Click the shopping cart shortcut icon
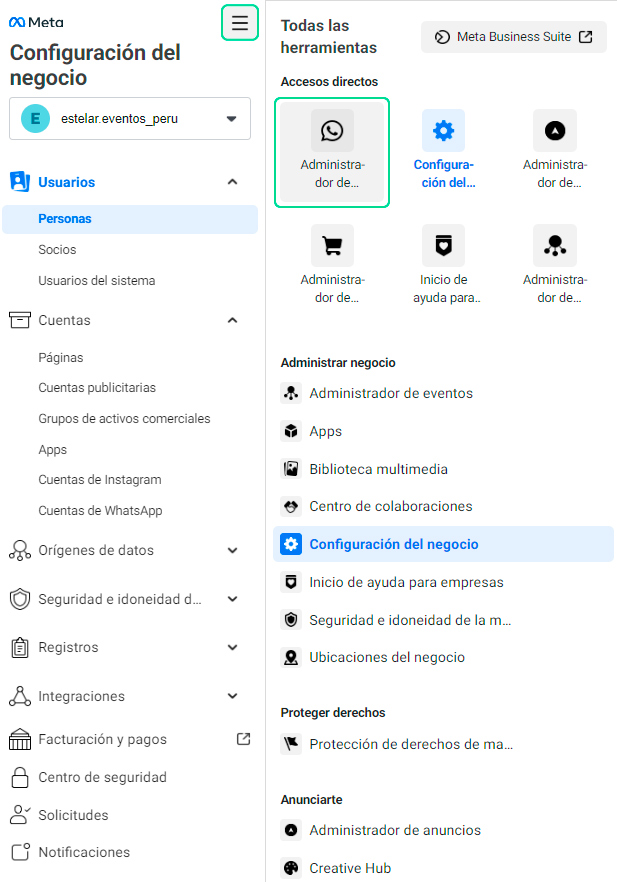Viewport: 617px width, 882px height. tap(332, 245)
